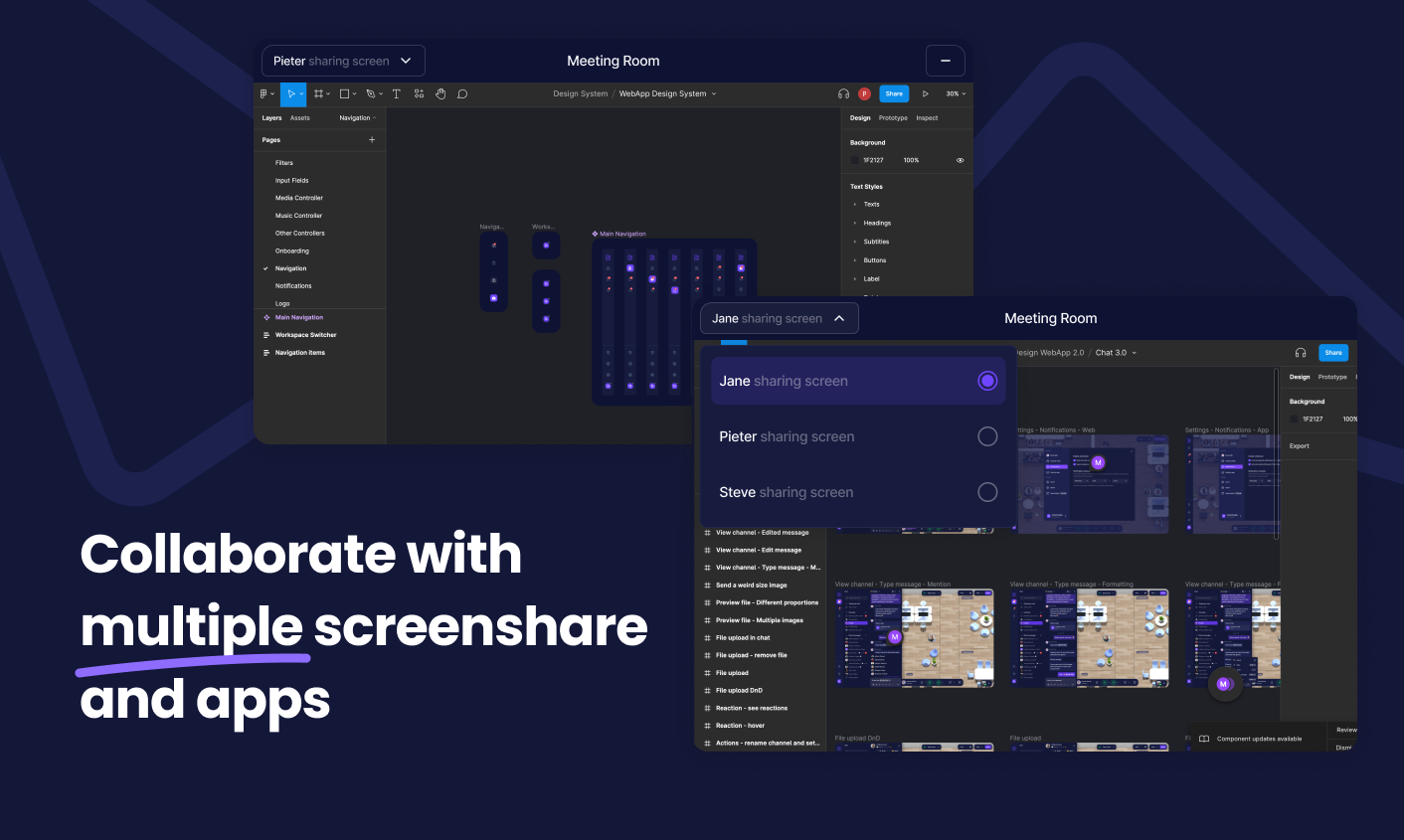Viewport: 1404px width, 840px height.
Task: Click the 1F2127 background swatch in Pieter's window
Action: point(855,160)
